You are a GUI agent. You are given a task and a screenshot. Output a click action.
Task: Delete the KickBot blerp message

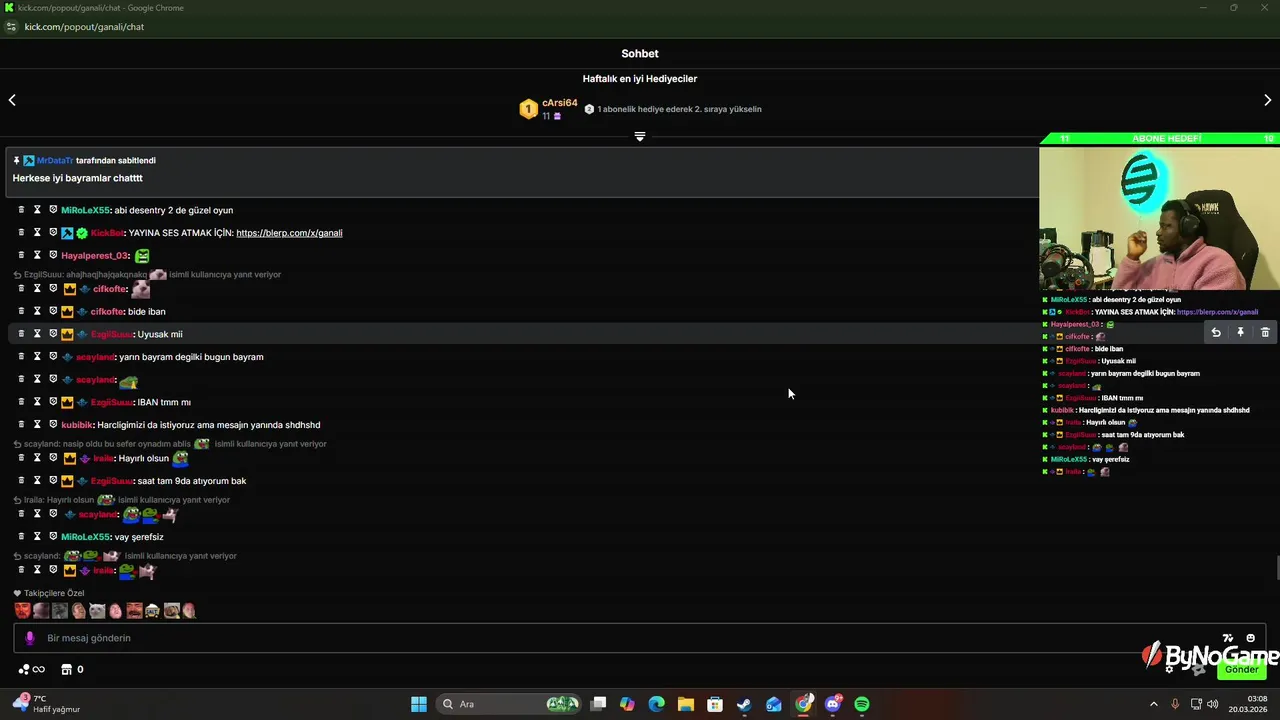click(x=21, y=233)
